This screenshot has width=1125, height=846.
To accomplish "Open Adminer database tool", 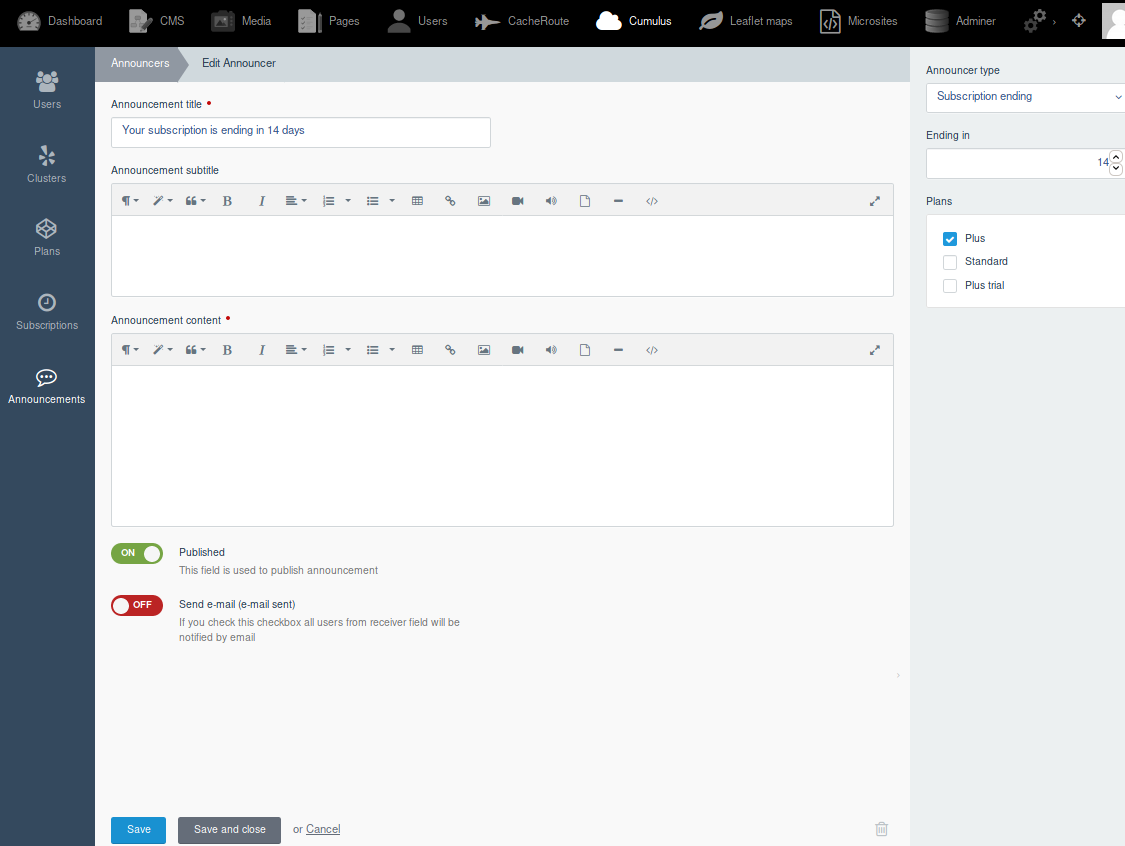I will (x=959, y=21).
